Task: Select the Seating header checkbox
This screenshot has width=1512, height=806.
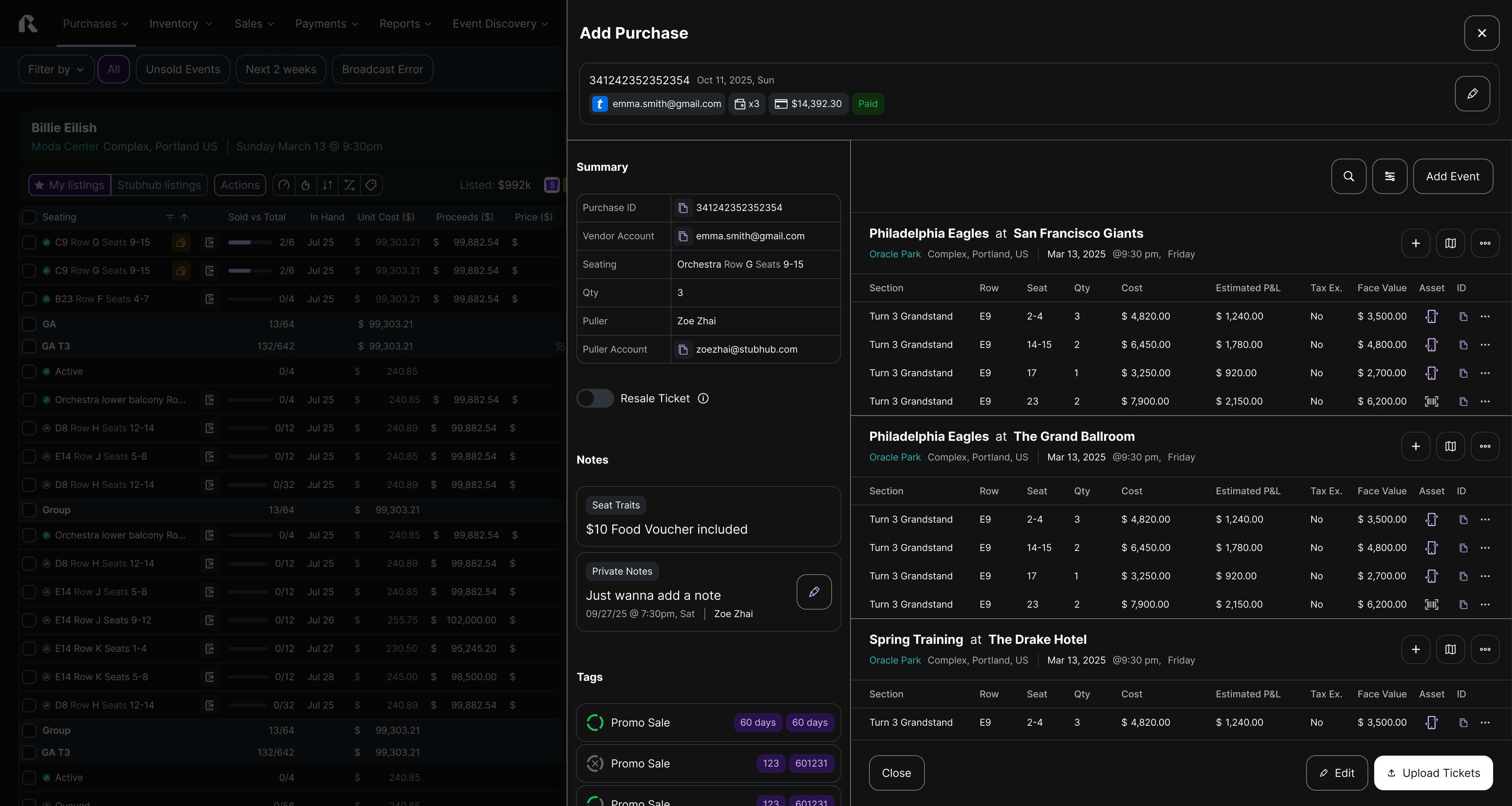Action: (x=29, y=217)
